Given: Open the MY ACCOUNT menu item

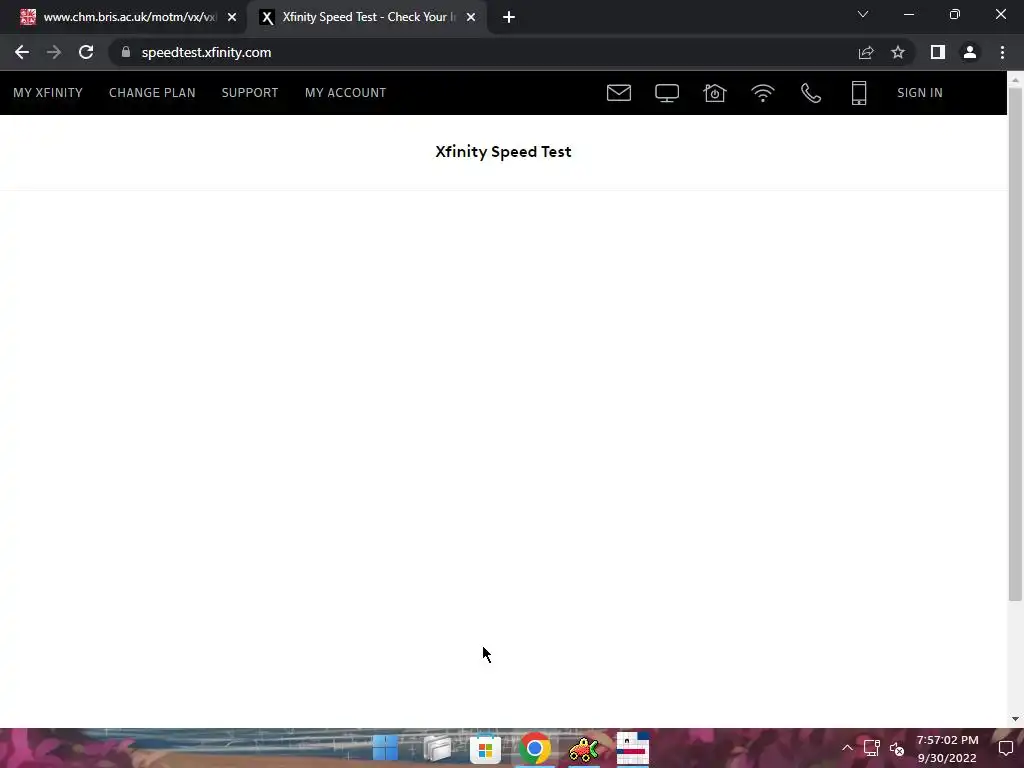Looking at the screenshot, I should [345, 93].
